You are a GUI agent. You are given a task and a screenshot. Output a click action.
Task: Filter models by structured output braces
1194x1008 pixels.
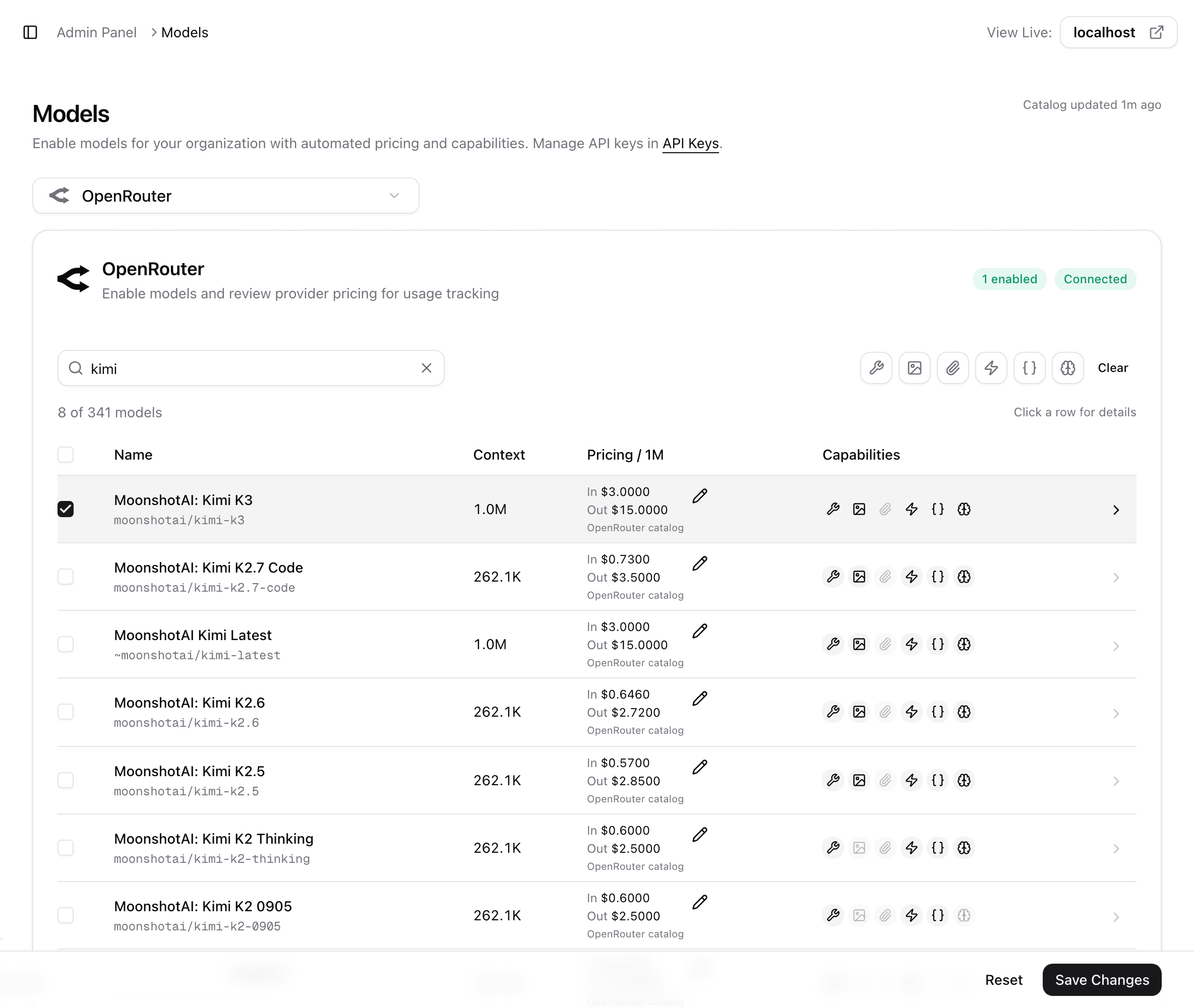pyautogui.click(x=1030, y=368)
